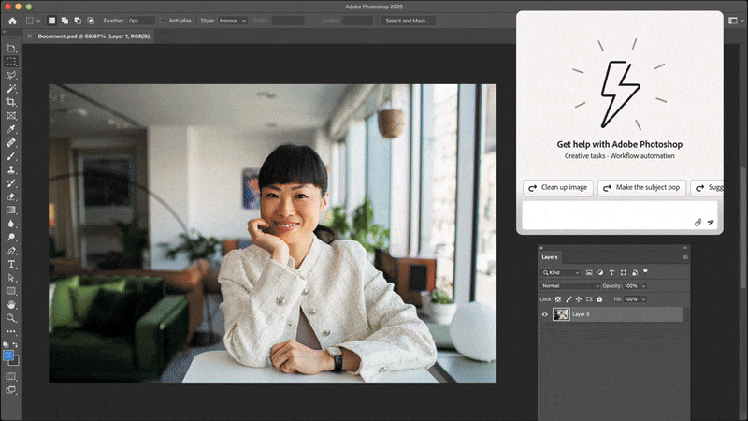748x421 pixels.
Task: Select the Type tool in toolbar
Action: tap(12, 264)
